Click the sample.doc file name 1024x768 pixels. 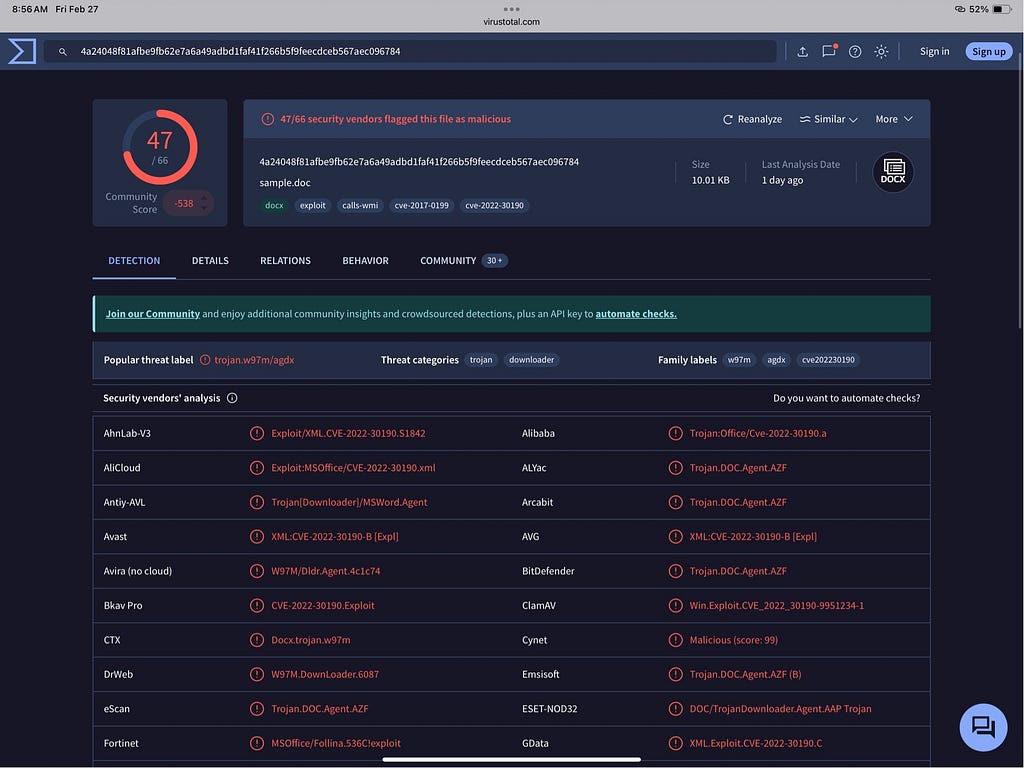(285, 183)
